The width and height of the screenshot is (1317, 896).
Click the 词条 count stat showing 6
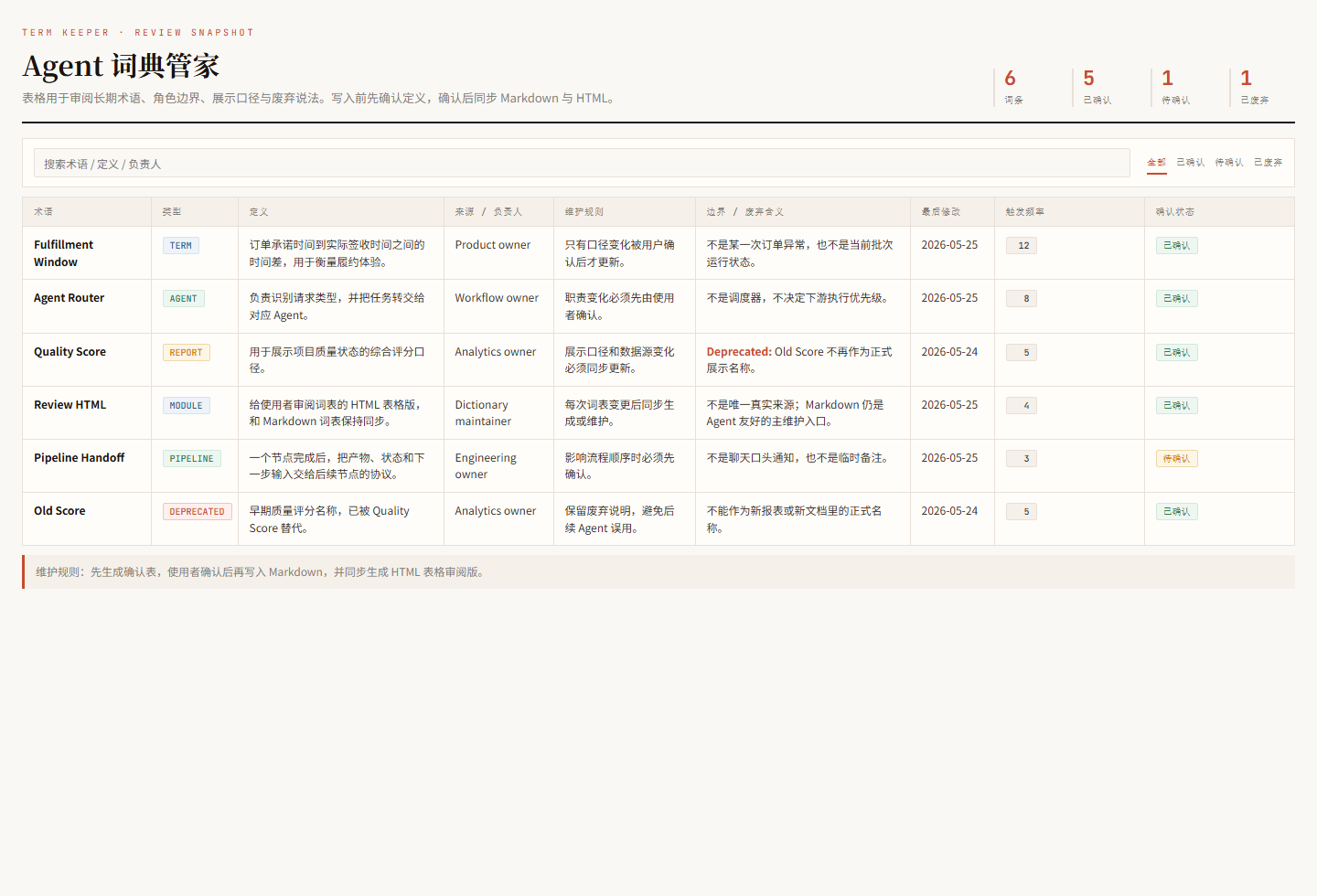1027,88
